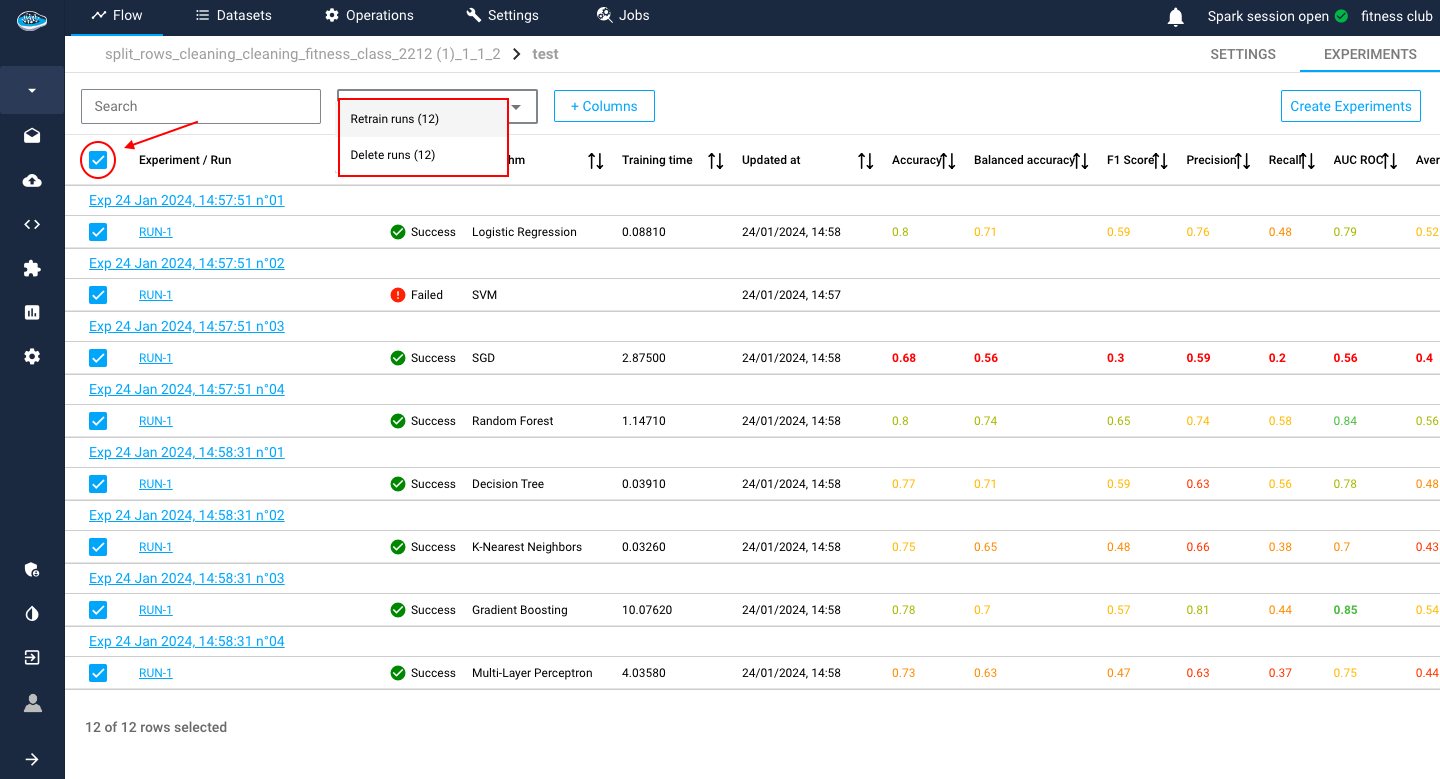Click the notification bell icon
Screen dimensions: 1440x779
1176,17
